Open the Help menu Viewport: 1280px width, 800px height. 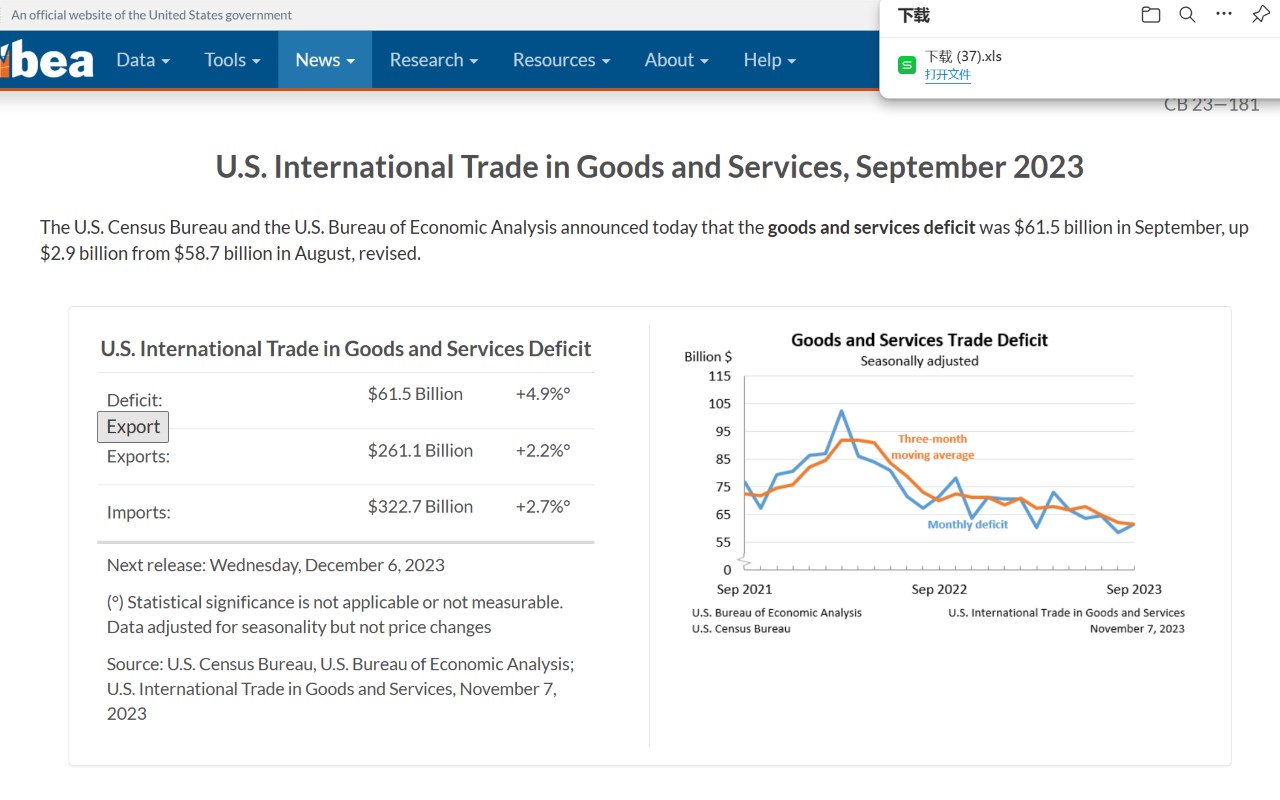tap(770, 60)
